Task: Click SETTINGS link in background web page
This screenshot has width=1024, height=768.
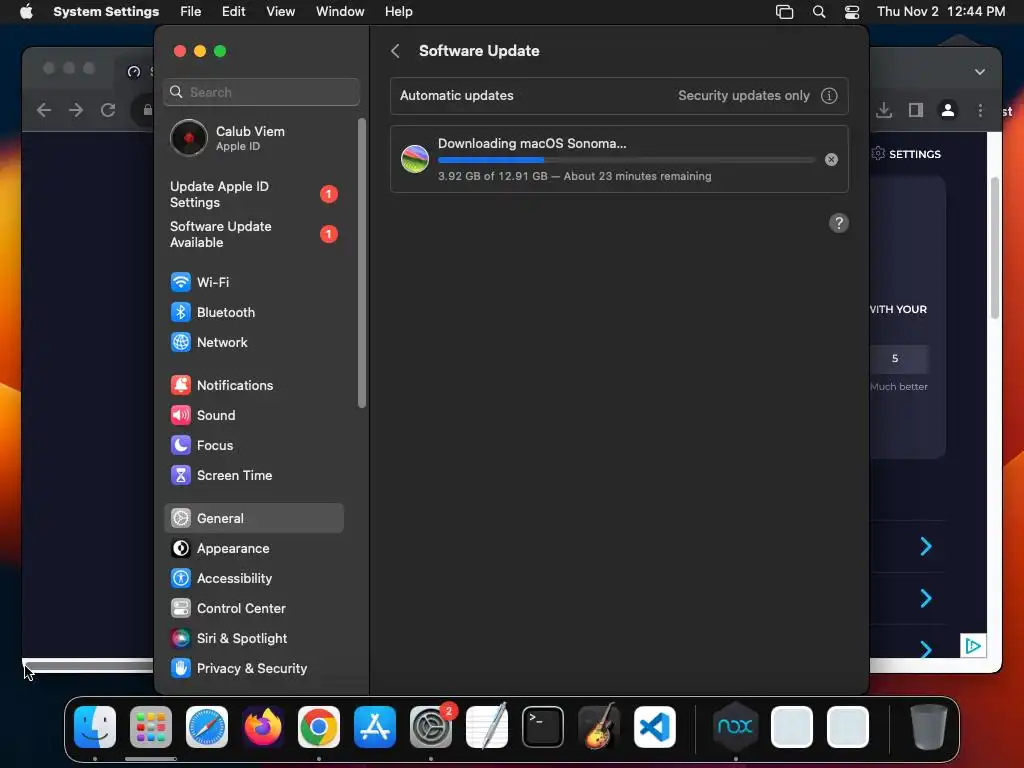Action: tap(907, 154)
